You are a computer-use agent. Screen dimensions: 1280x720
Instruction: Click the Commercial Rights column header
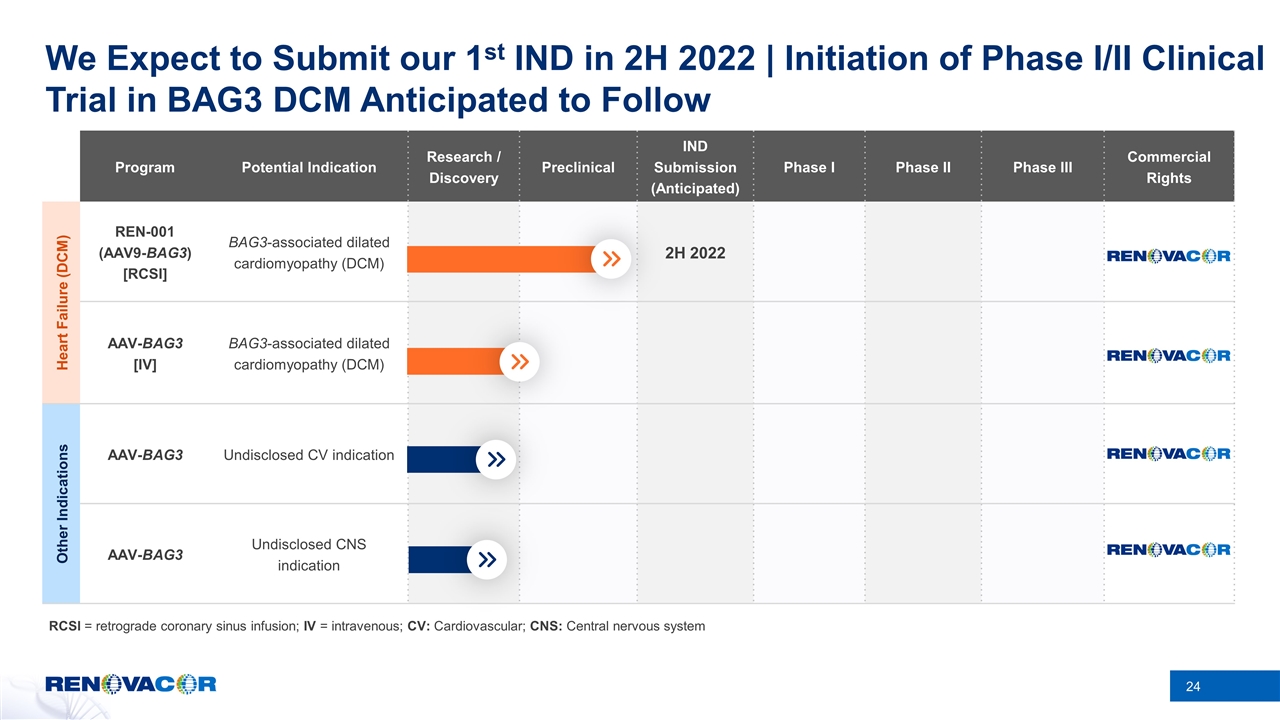click(1168, 167)
